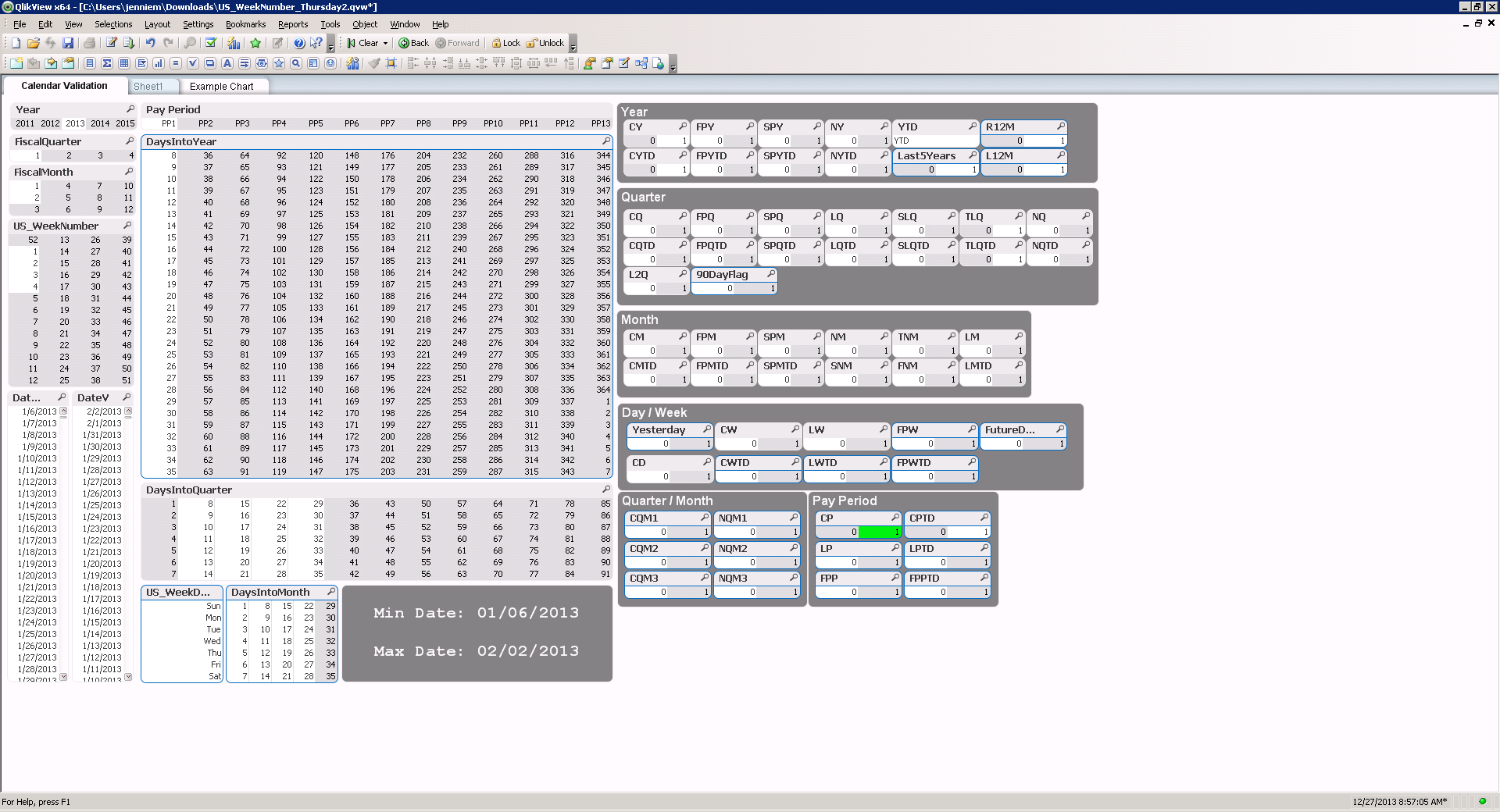Screen dimensions: 1500x812
Task: Open search for the DaysIntoYear list box
Action: pos(605,141)
